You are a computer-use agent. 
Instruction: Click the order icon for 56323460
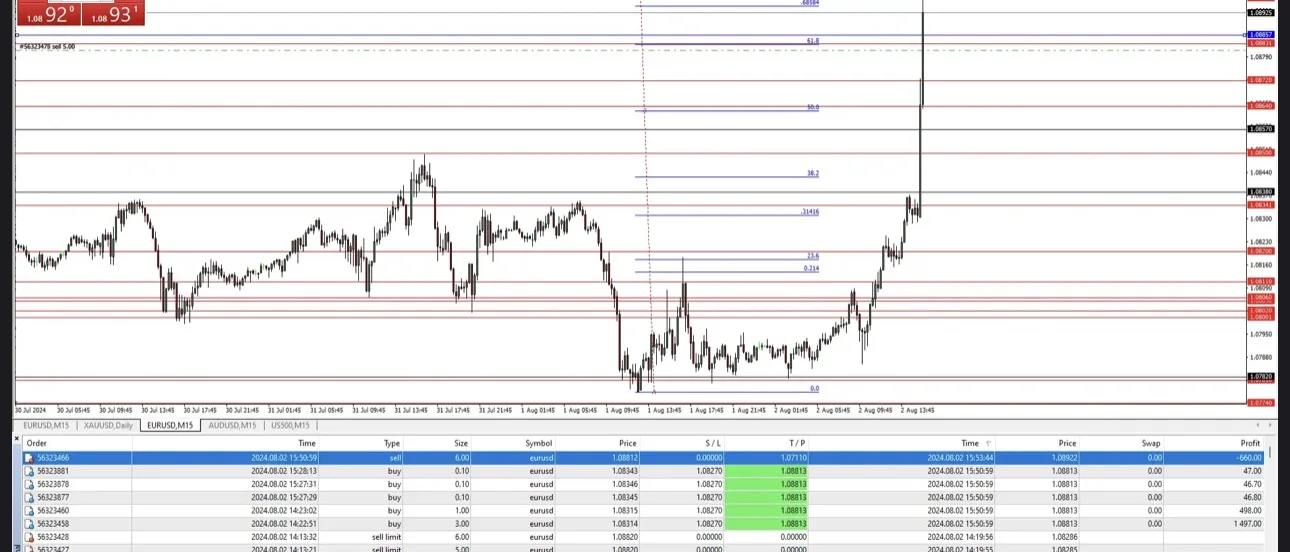click(x=29, y=510)
